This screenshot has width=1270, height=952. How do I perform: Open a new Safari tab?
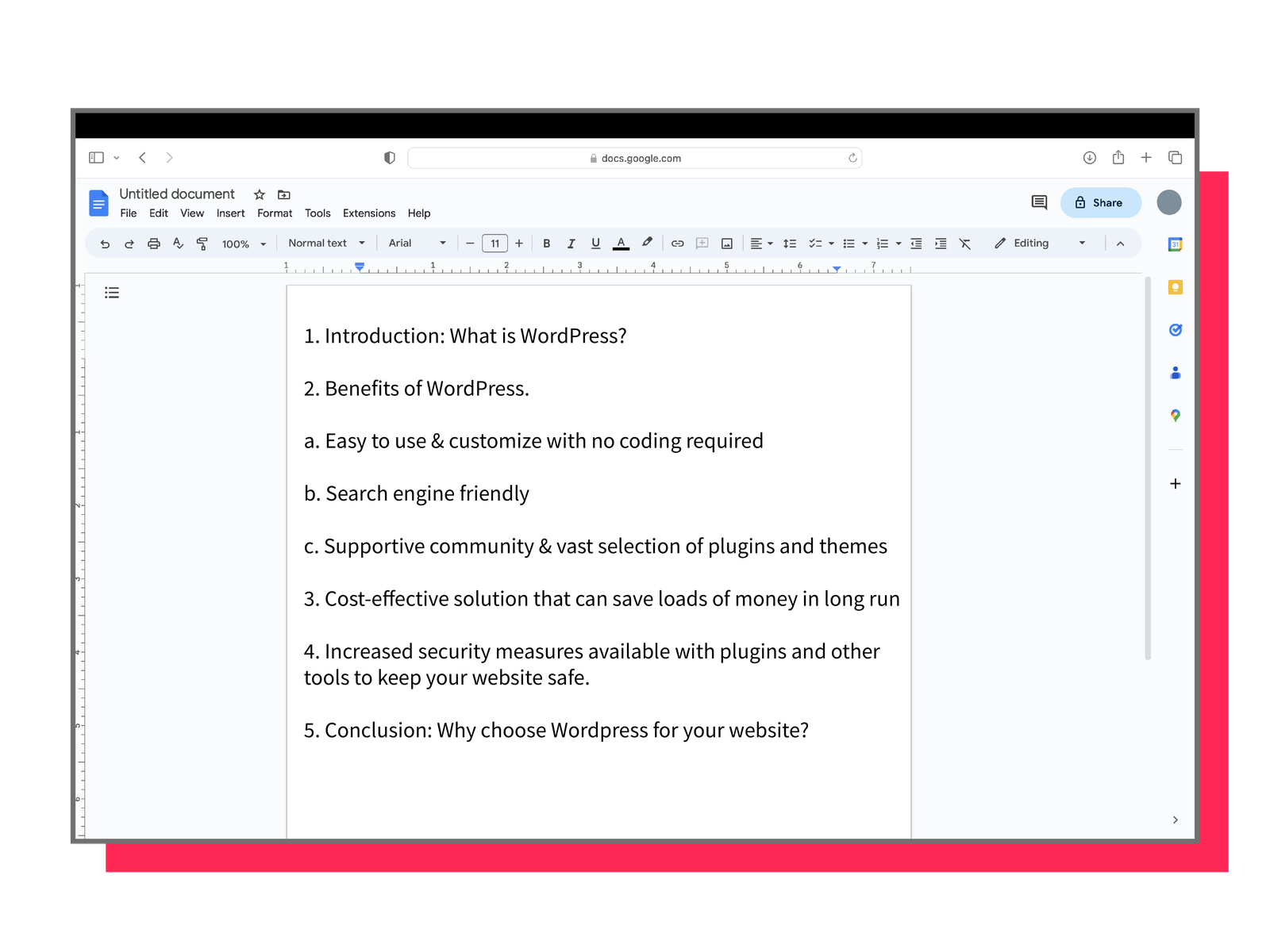pos(1146,158)
